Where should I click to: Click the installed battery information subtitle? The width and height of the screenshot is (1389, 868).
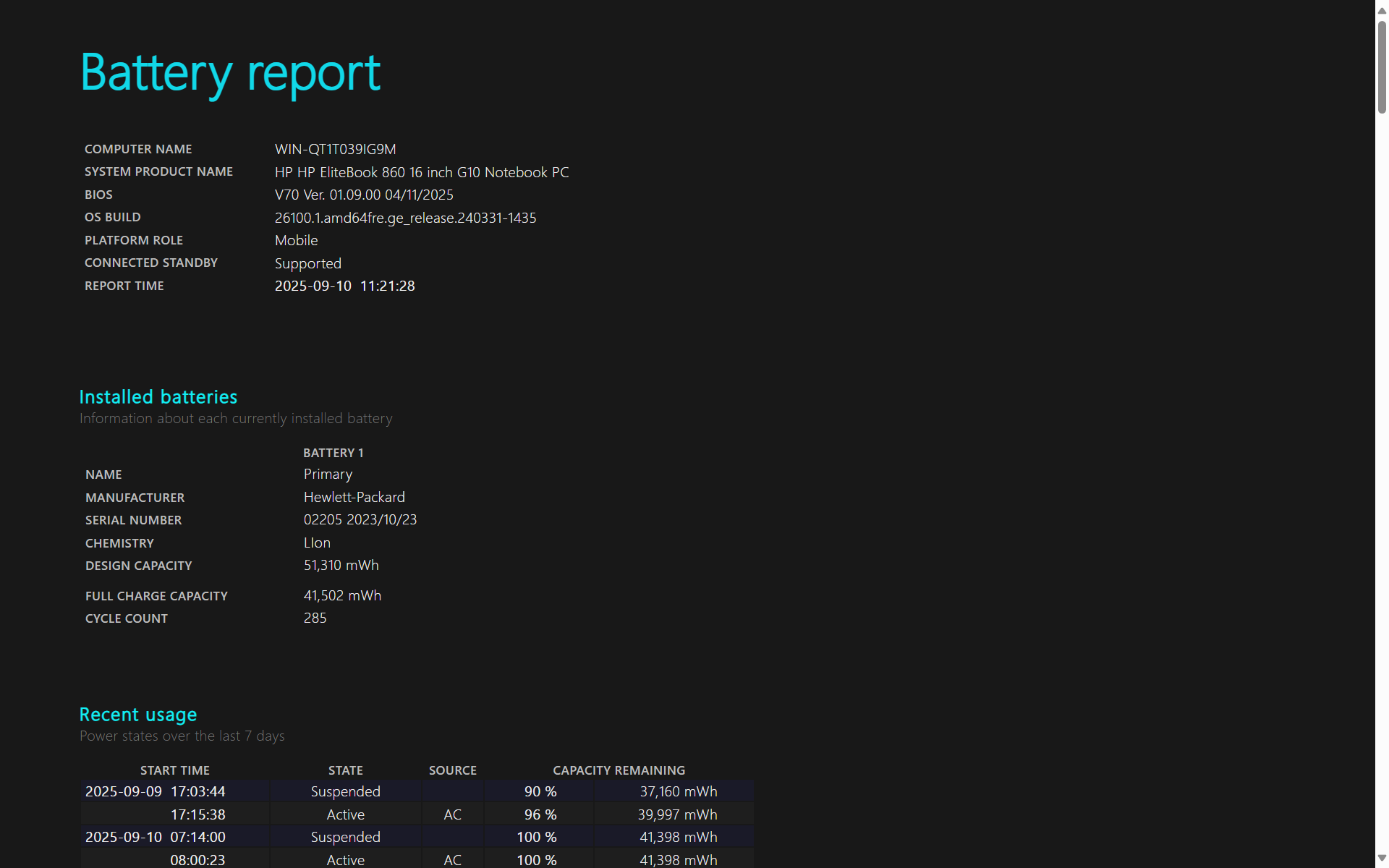pos(236,418)
